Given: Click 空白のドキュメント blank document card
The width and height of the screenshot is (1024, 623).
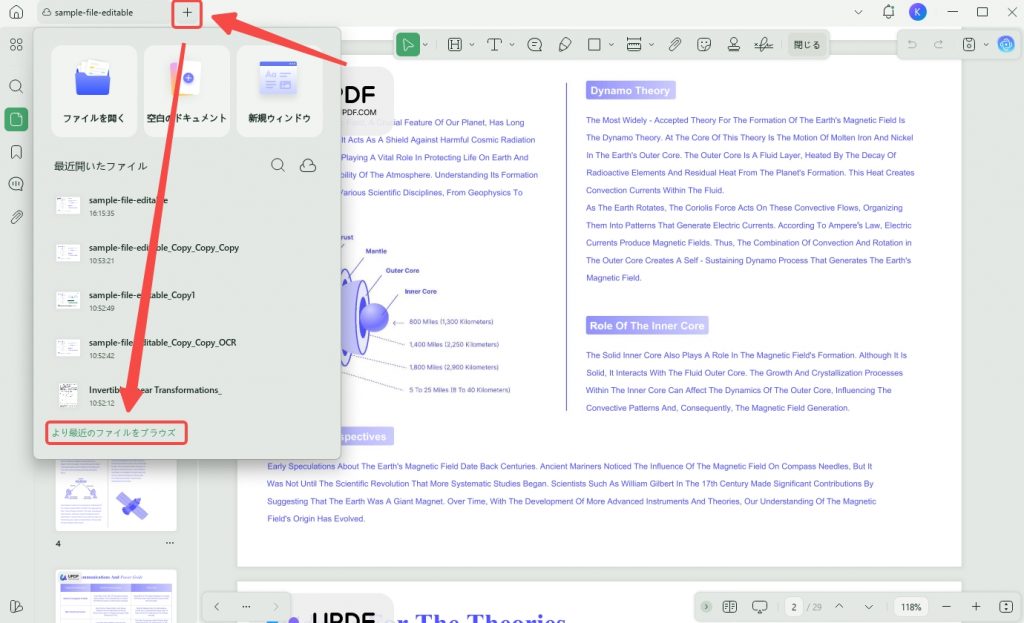Looking at the screenshot, I should (x=187, y=91).
